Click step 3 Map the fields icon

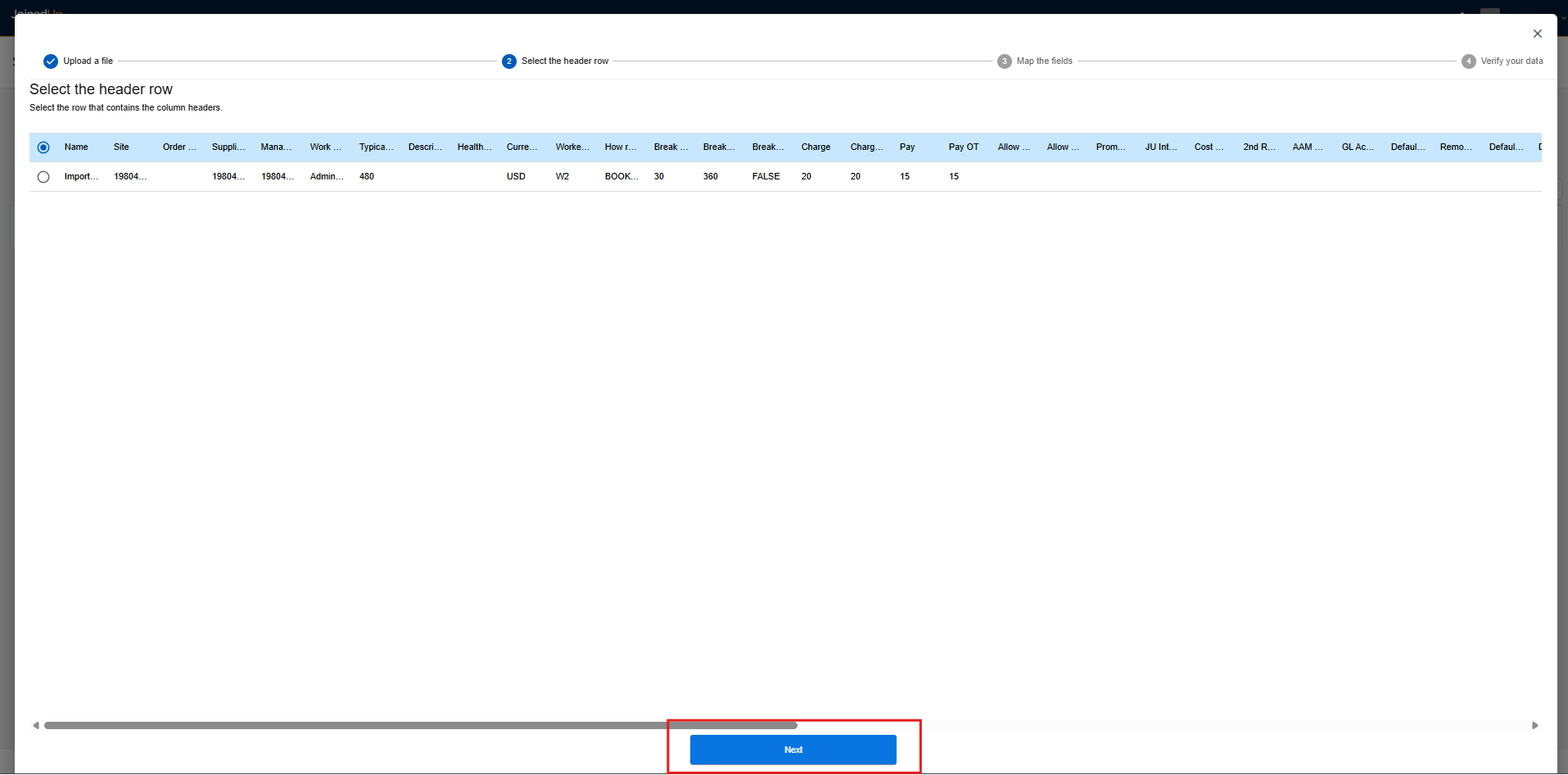pos(1004,61)
